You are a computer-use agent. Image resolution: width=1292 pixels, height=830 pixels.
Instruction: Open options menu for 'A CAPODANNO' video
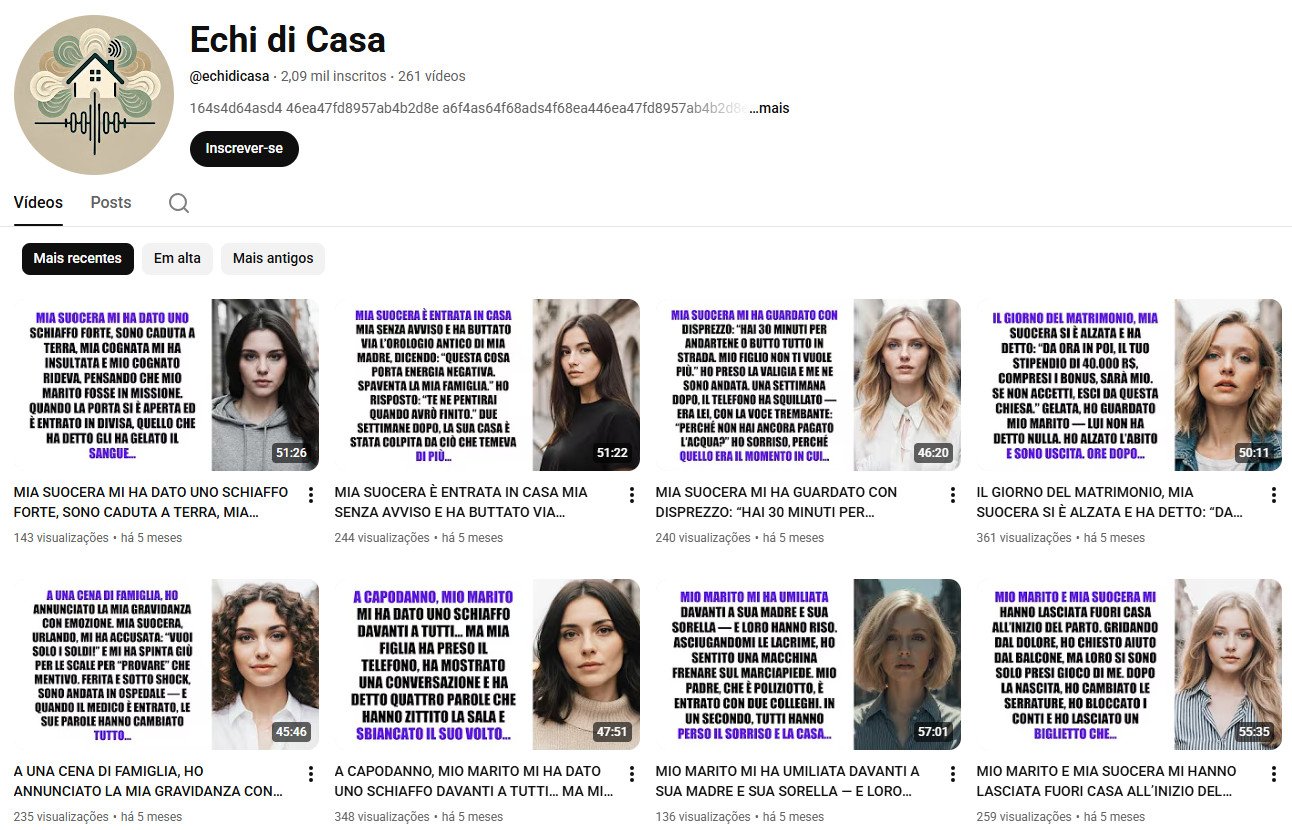click(x=632, y=774)
